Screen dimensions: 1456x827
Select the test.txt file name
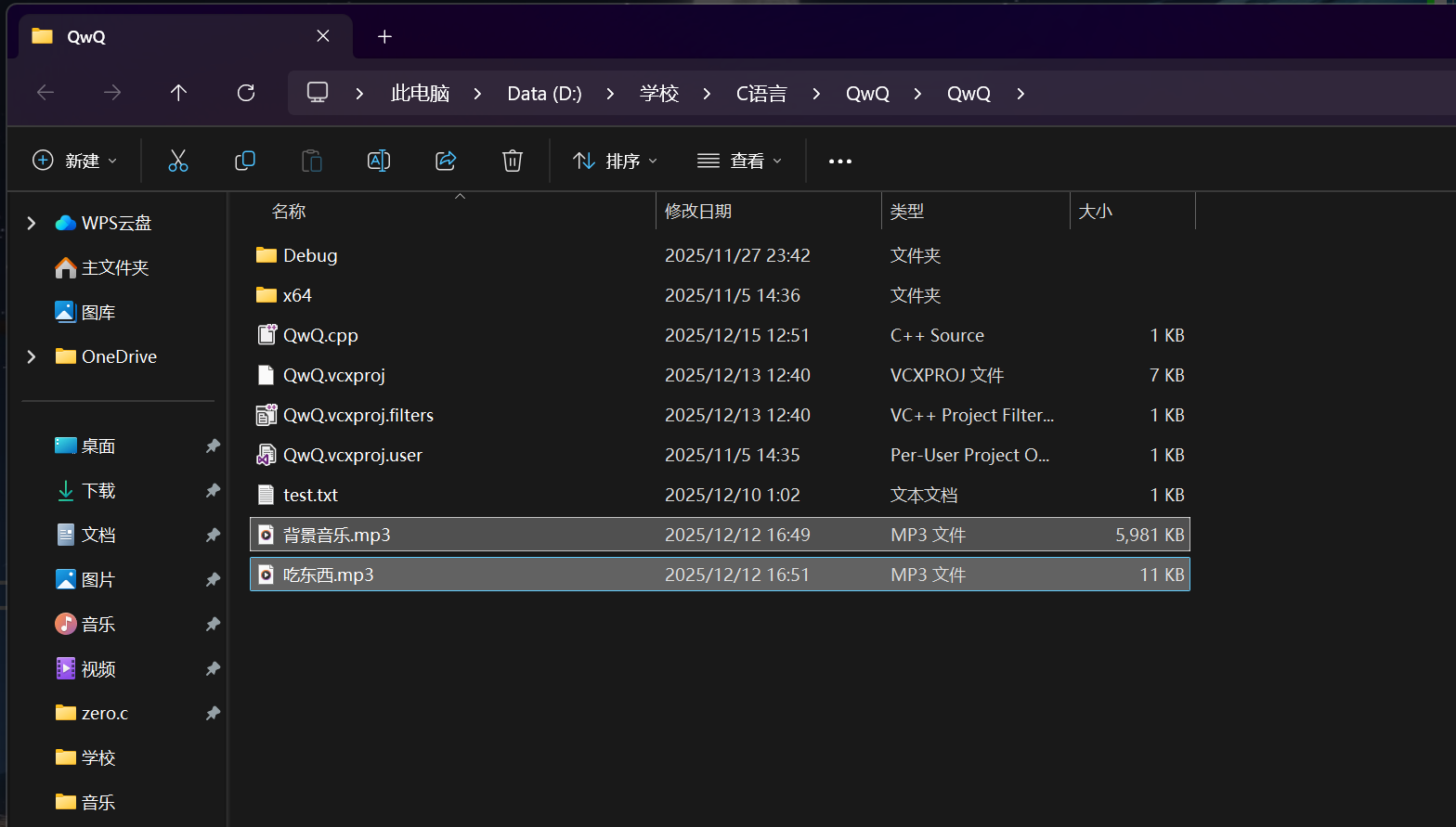pos(310,495)
